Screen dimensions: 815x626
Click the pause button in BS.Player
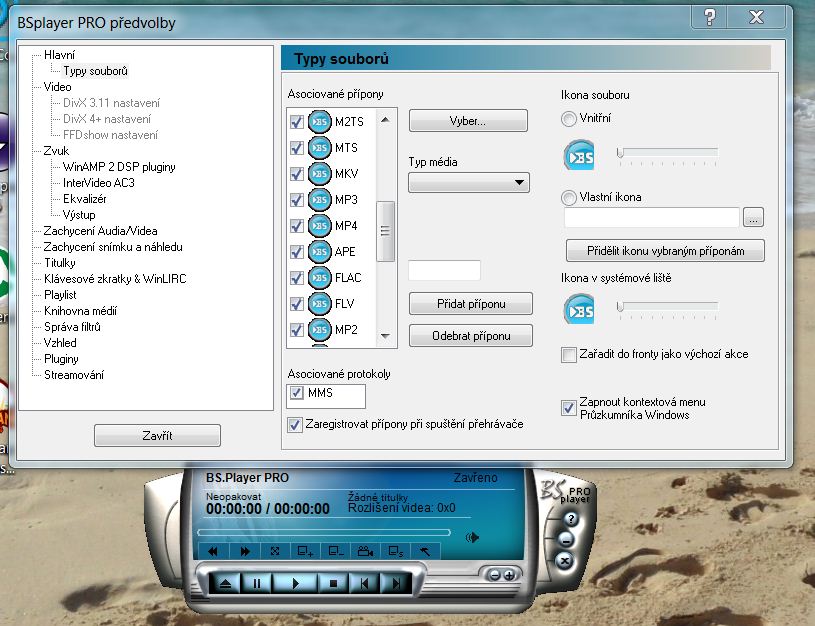(x=256, y=583)
